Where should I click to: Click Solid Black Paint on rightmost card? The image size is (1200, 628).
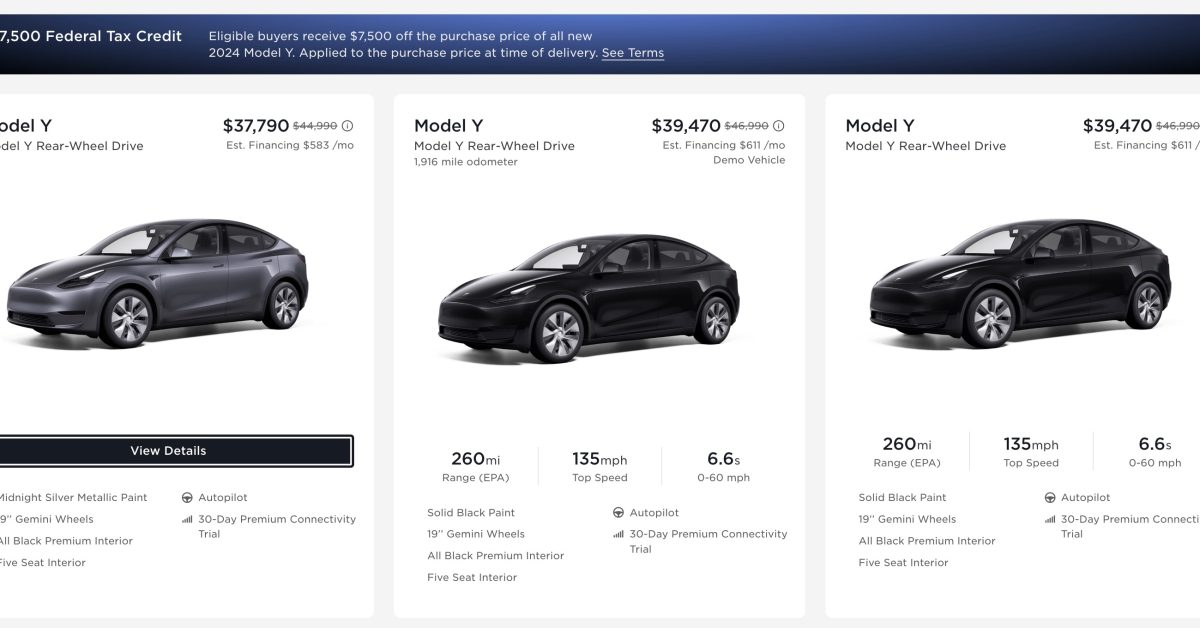[x=902, y=498]
